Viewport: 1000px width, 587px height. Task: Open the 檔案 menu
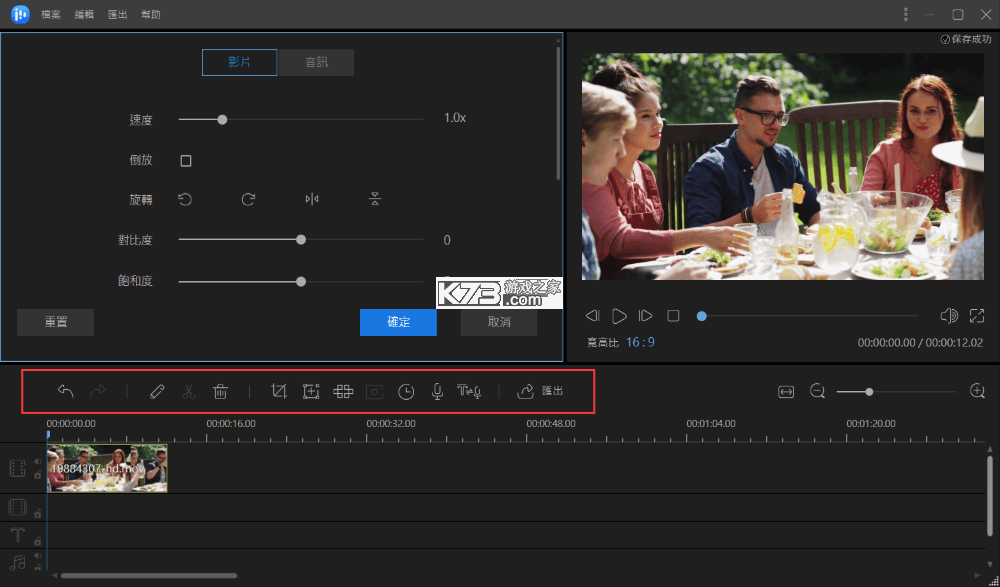[x=51, y=15]
